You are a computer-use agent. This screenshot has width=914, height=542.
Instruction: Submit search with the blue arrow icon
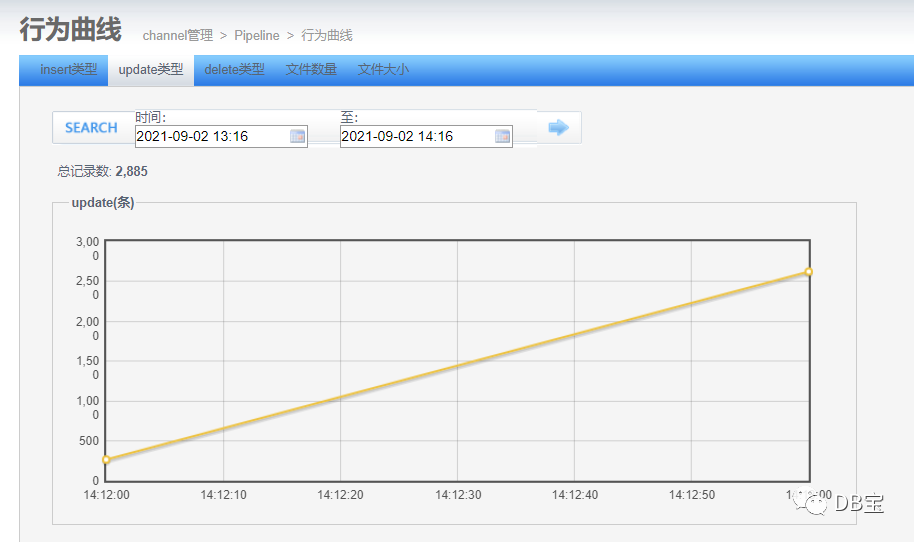point(558,128)
